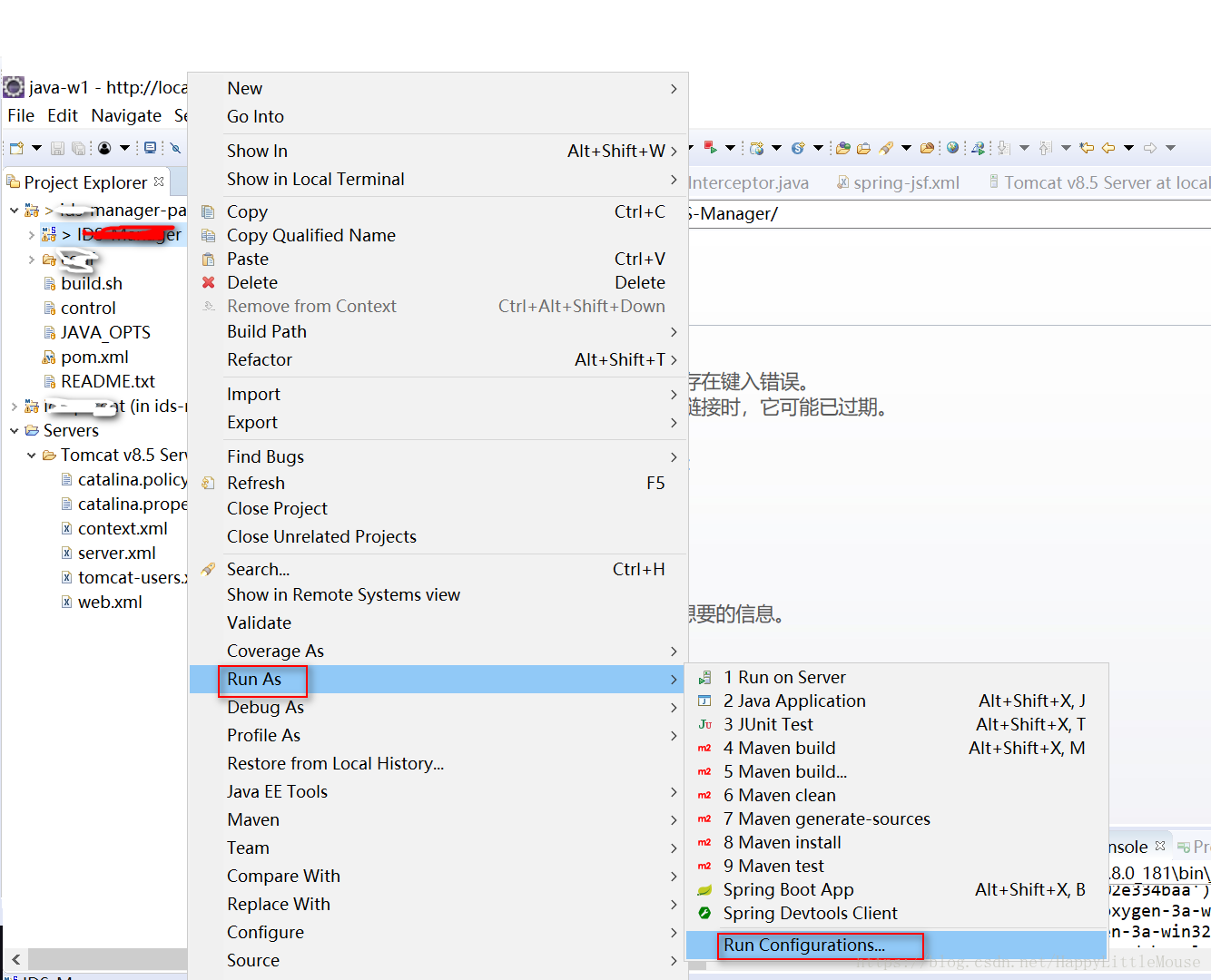Open the File menu

21,115
